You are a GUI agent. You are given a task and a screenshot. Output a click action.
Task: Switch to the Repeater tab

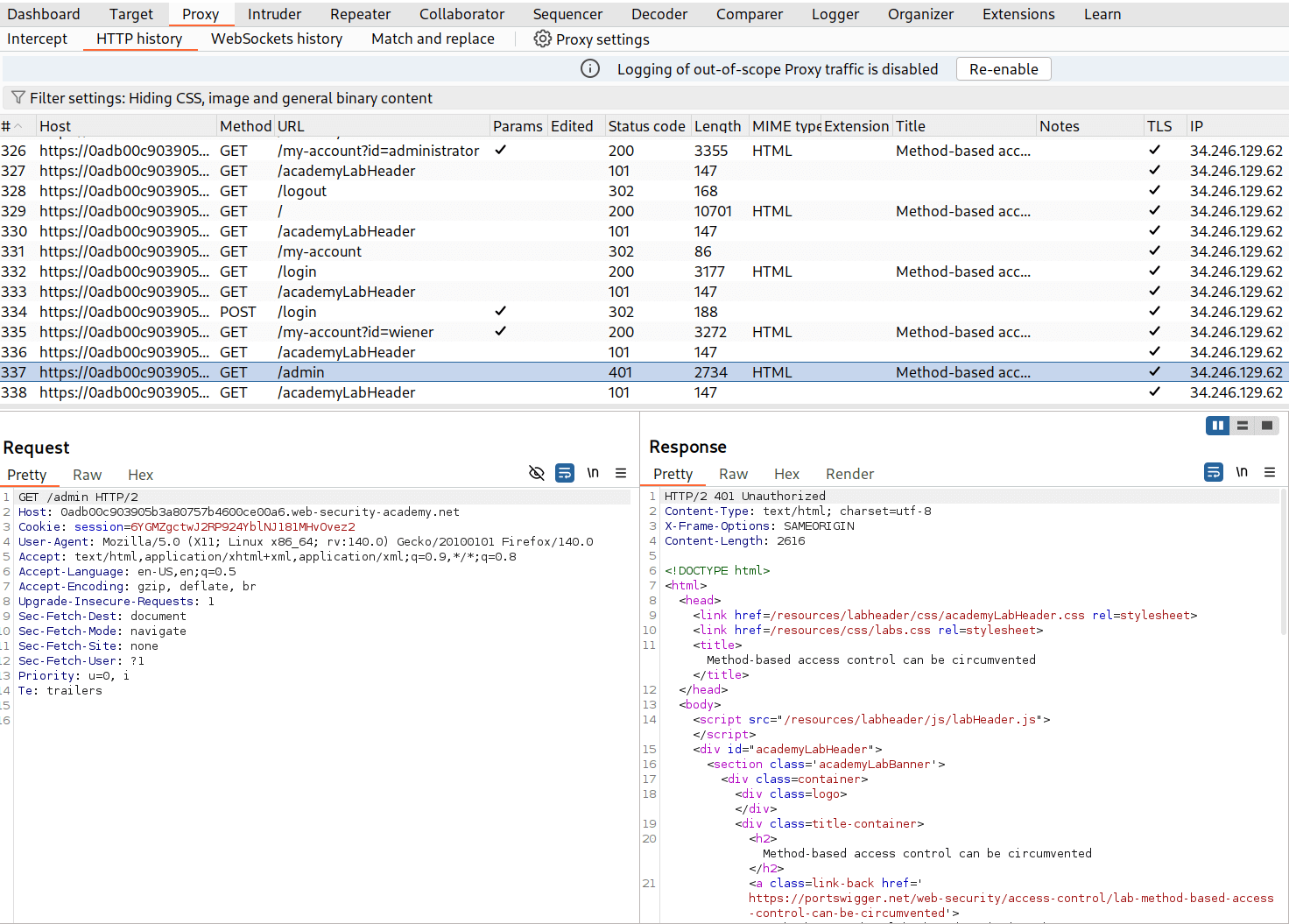pyautogui.click(x=360, y=14)
